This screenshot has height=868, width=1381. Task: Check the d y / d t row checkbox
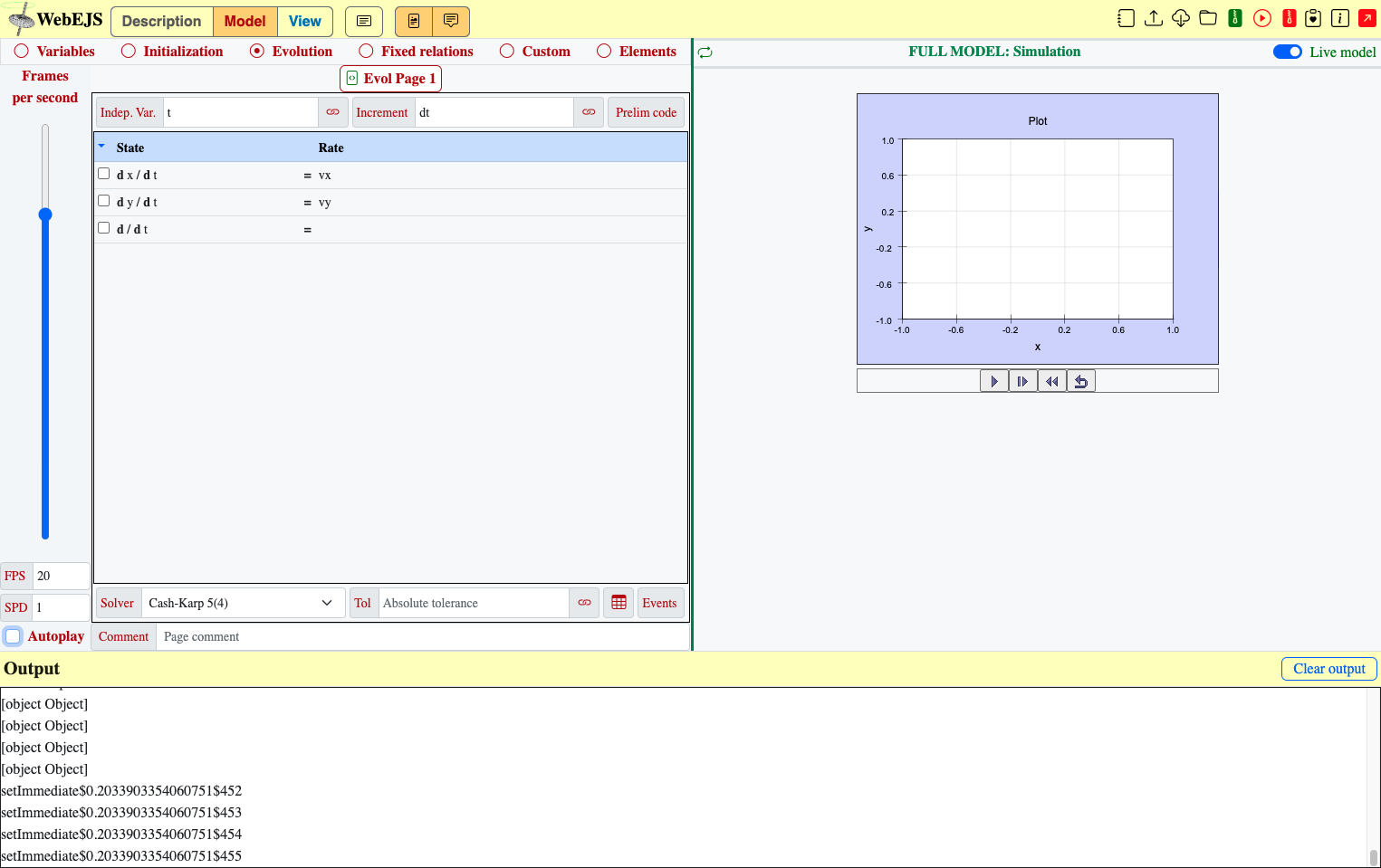click(x=104, y=201)
